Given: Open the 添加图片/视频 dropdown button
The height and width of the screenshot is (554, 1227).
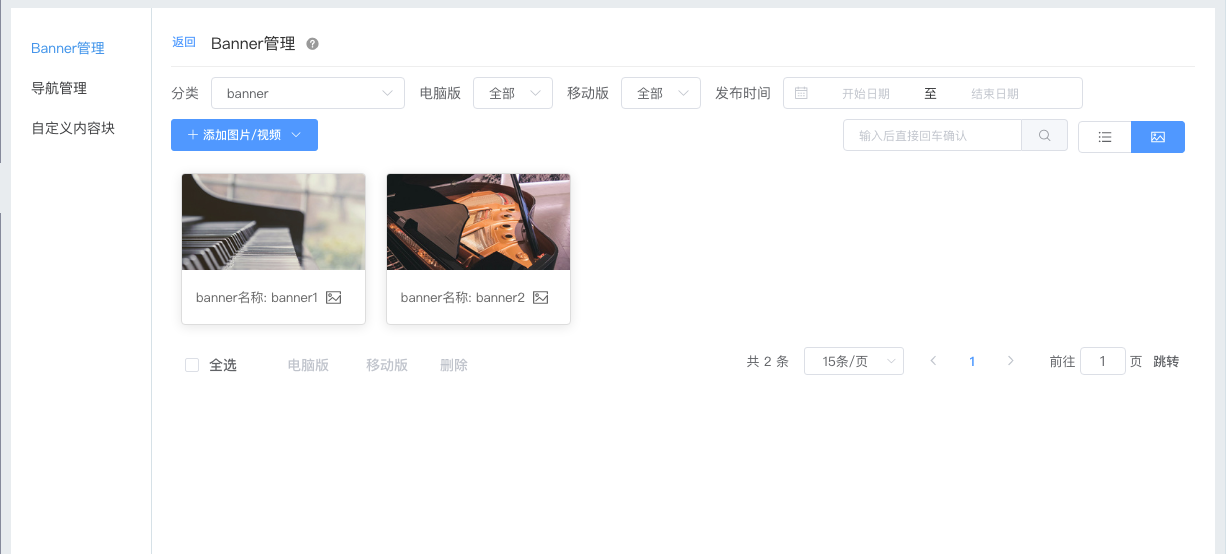Looking at the screenshot, I should click(x=244, y=135).
